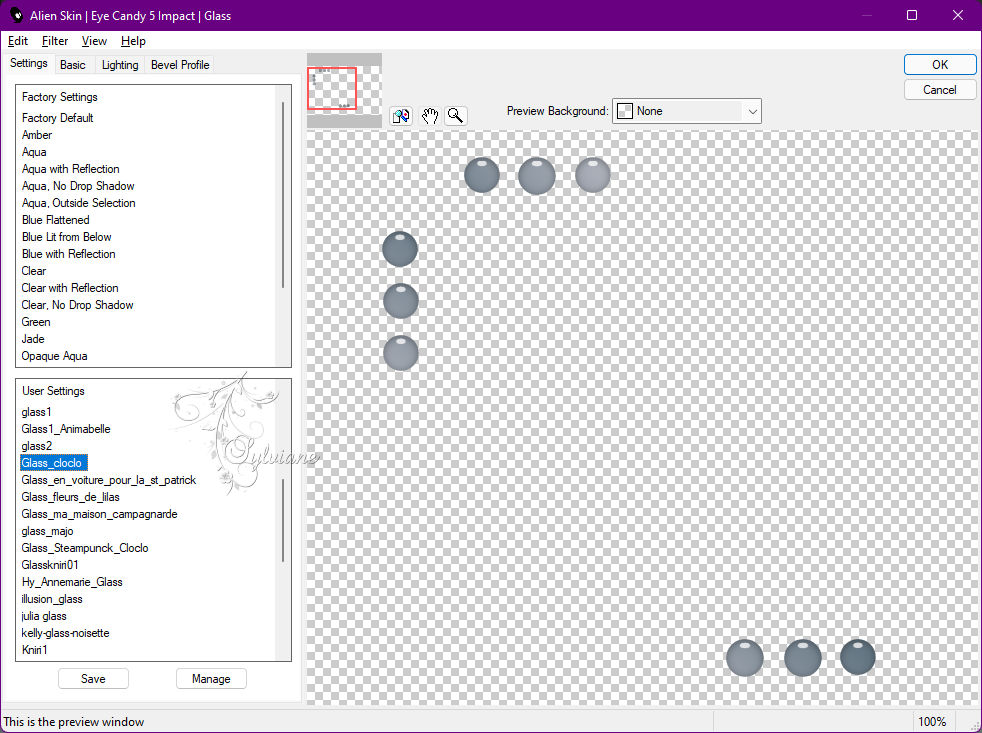Screen dimensions: 982x733
Task: Select Clear with Reflection preset
Action: tap(70, 288)
